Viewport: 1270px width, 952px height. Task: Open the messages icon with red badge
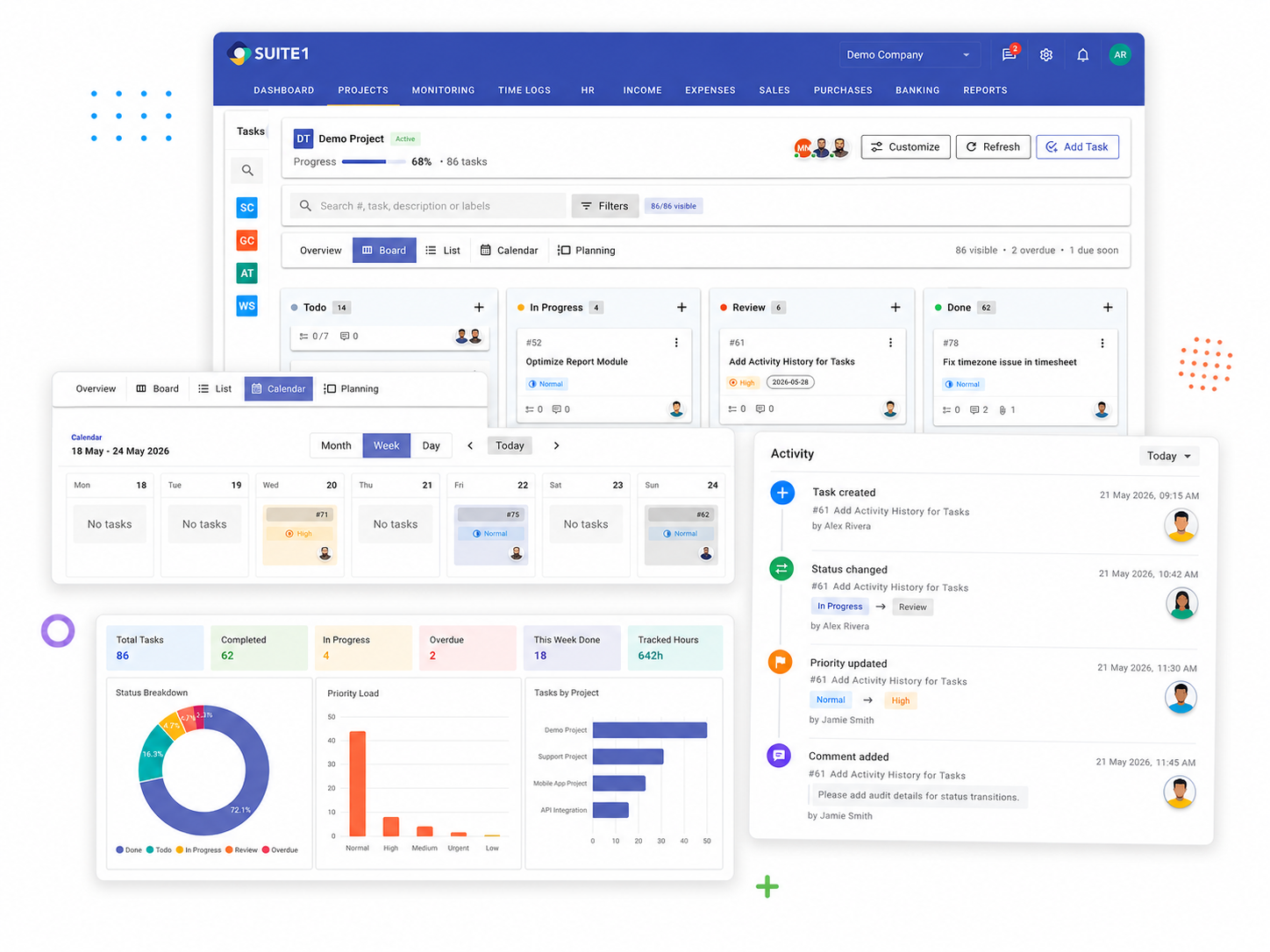point(1010,53)
